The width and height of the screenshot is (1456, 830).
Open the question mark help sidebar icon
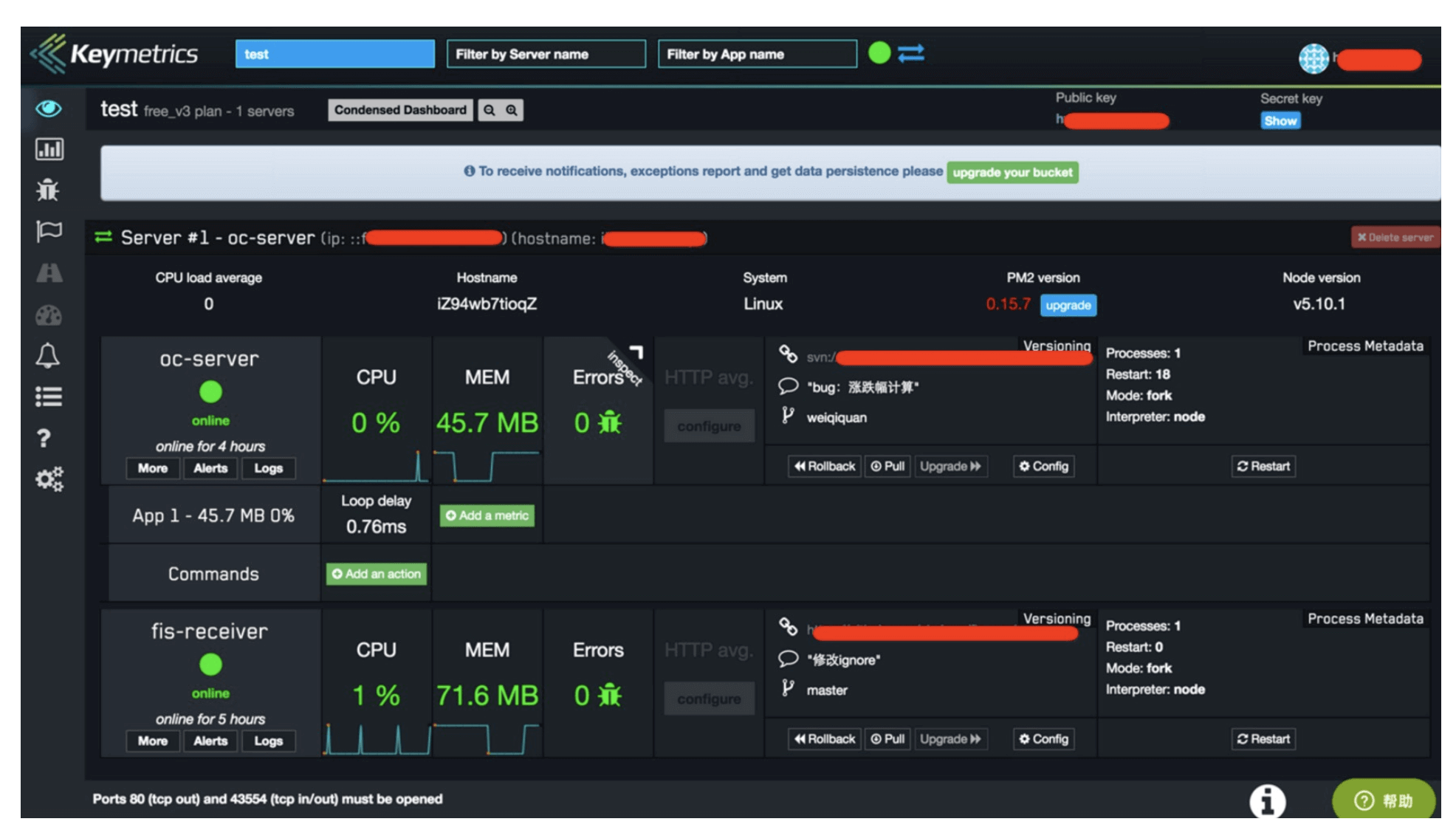(44, 439)
